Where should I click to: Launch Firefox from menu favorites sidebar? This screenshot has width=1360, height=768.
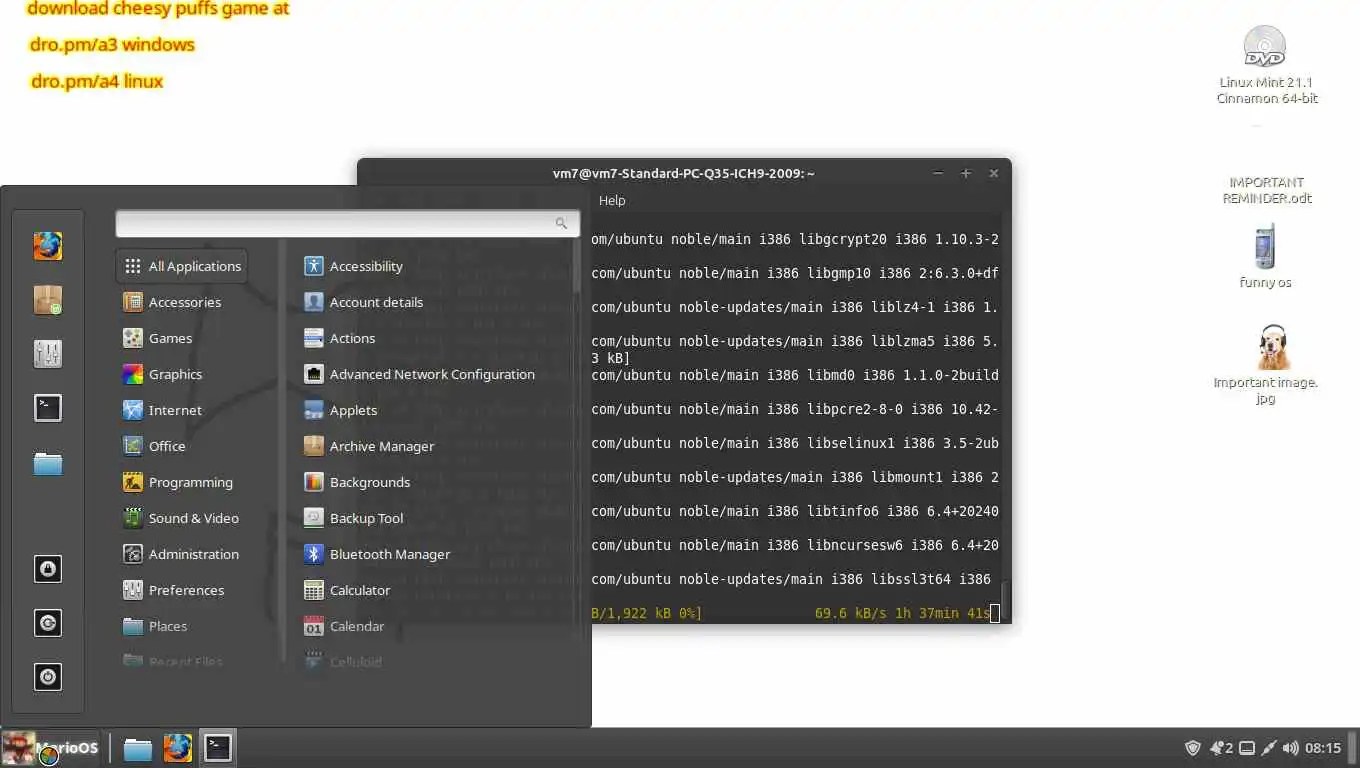click(48, 246)
